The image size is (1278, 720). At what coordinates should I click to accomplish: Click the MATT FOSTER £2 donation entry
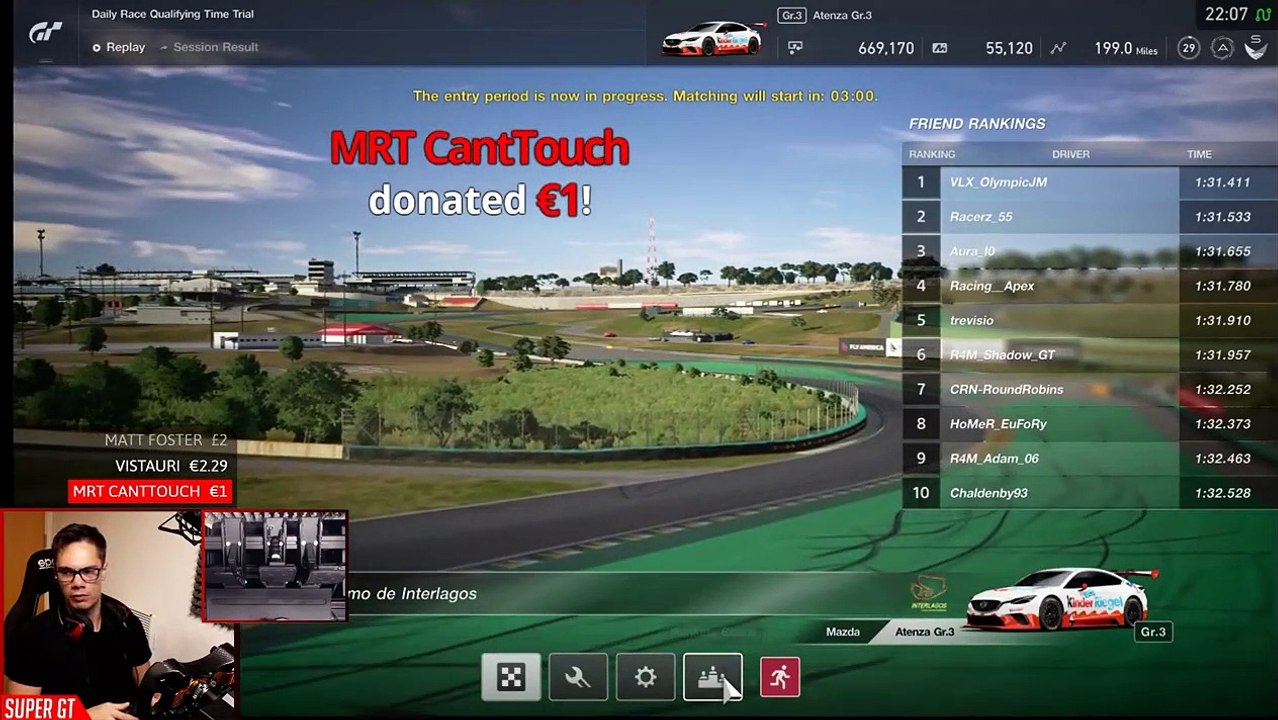tap(166, 440)
